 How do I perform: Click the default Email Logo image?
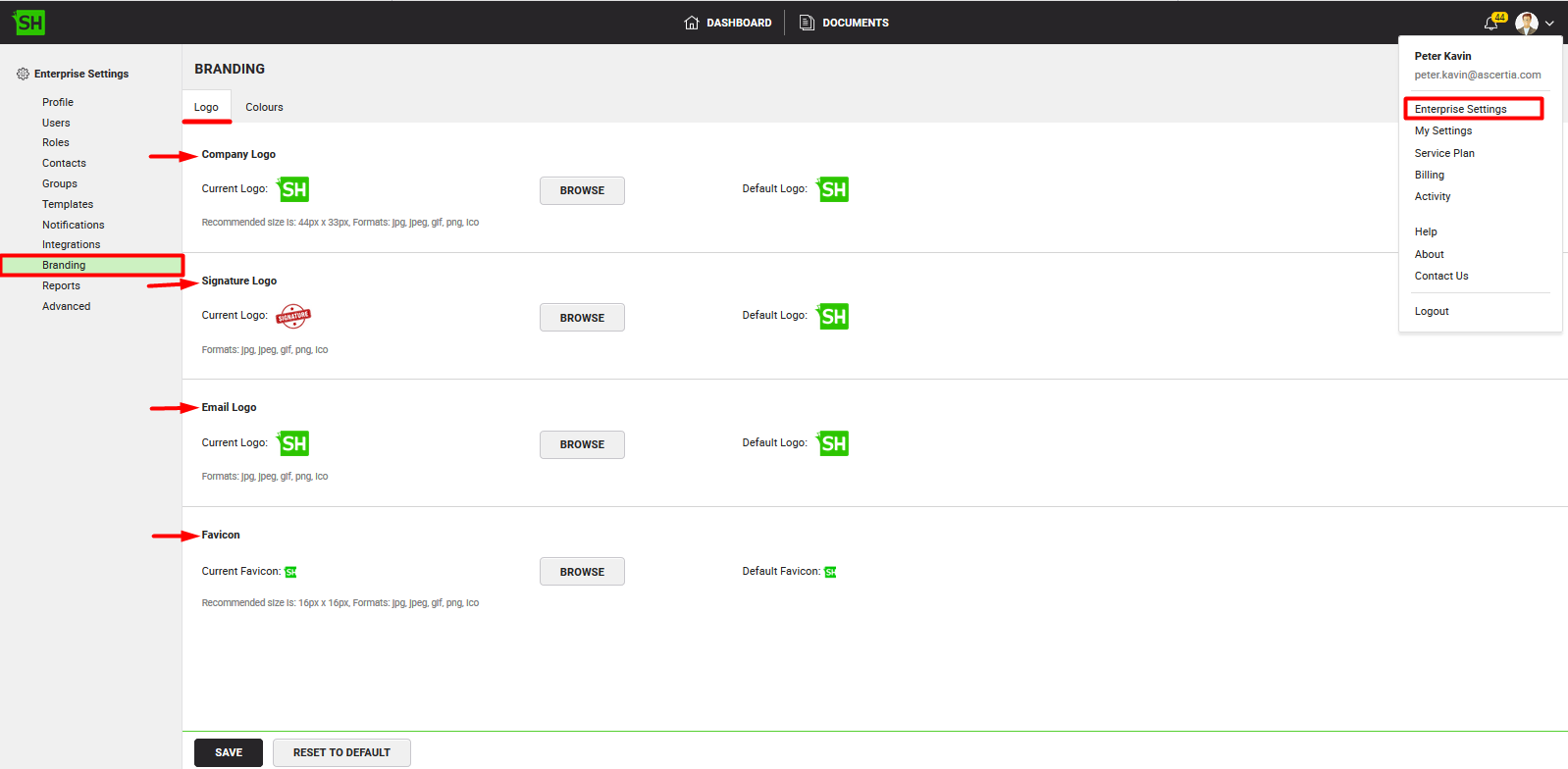pyautogui.click(x=833, y=443)
